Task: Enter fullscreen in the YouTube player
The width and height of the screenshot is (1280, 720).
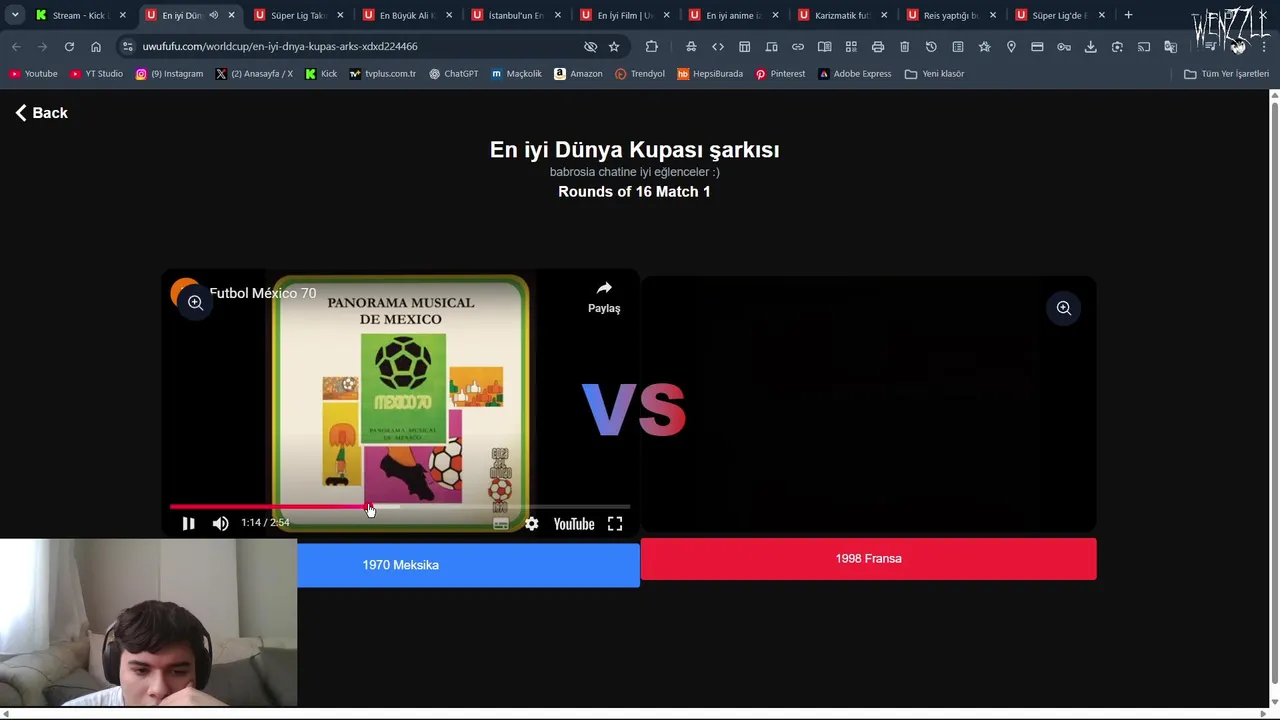Action: pyautogui.click(x=615, y=523)
